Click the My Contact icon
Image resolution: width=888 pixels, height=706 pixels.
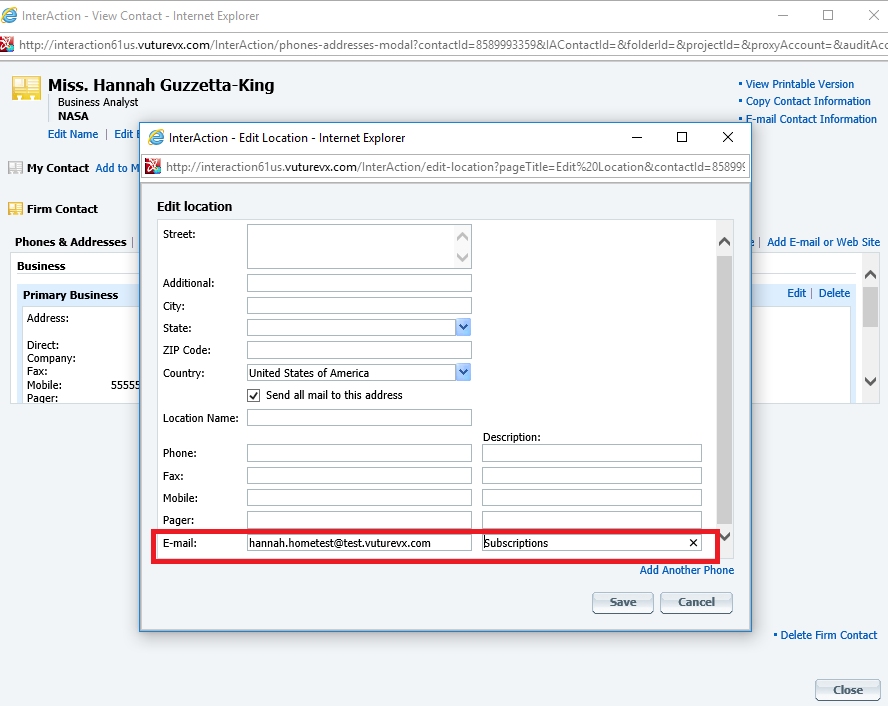coord(15,168)
